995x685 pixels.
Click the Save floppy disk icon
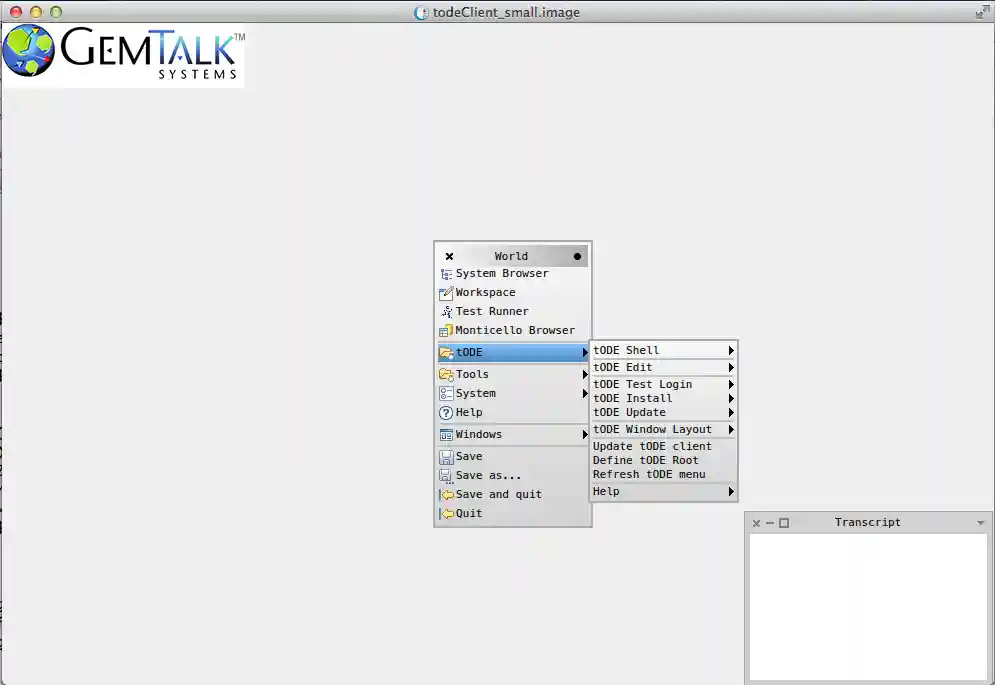pos(446,457)
